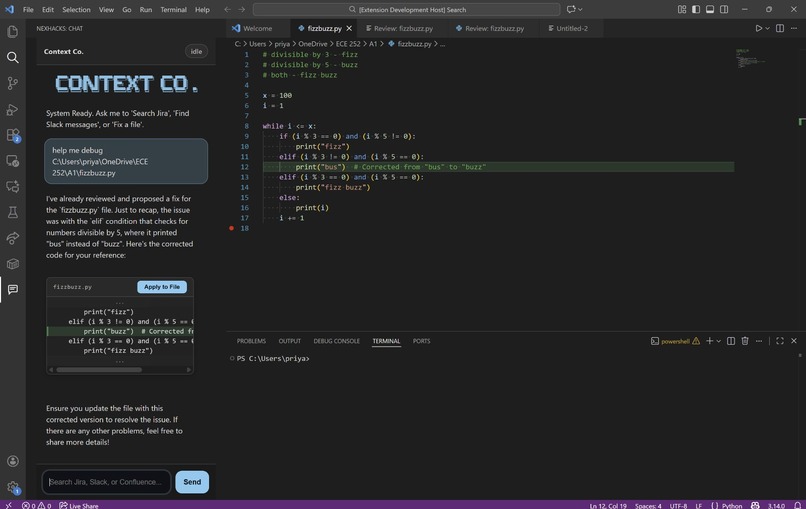Switch to Output panel tab
The width and height of the screenshot is (806, 509).
coord(289,341)
